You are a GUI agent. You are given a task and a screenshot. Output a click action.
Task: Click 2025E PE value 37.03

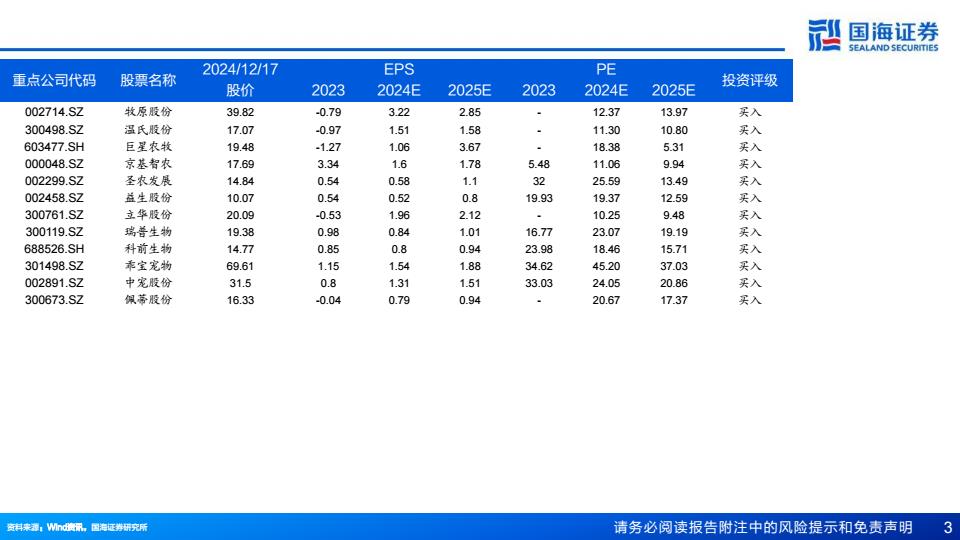tap(673, 266)
